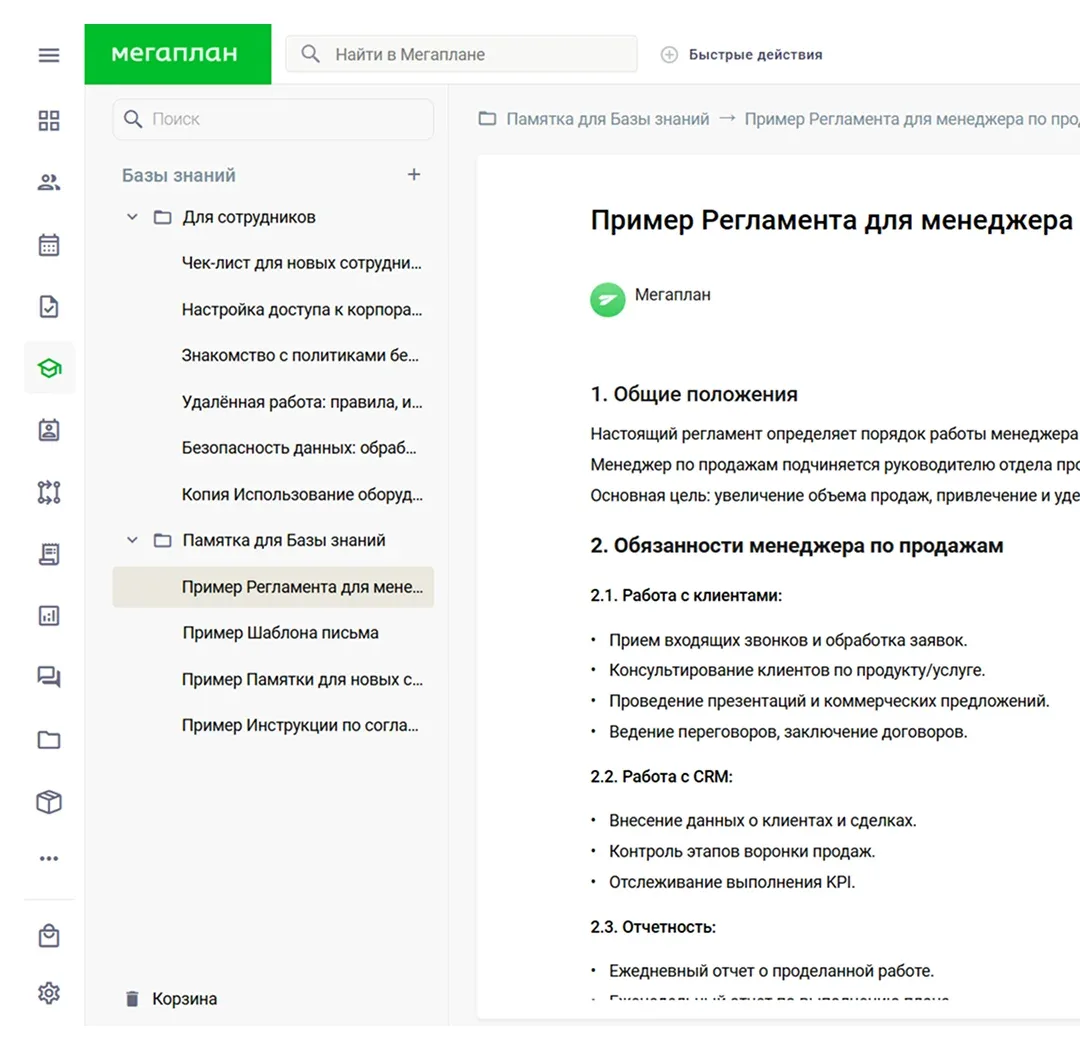
Task: Select Памятка для Базы знаний folder
Action: (283, 540)
